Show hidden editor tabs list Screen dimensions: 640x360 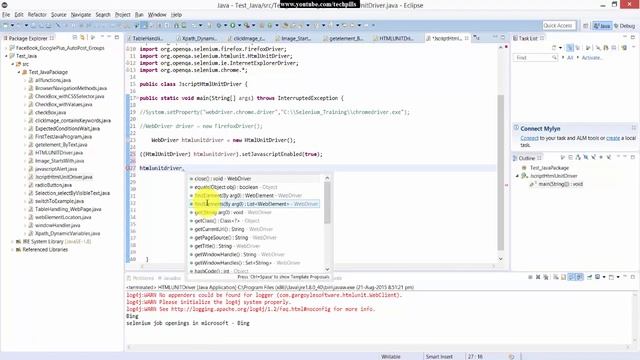pos(477,38)
